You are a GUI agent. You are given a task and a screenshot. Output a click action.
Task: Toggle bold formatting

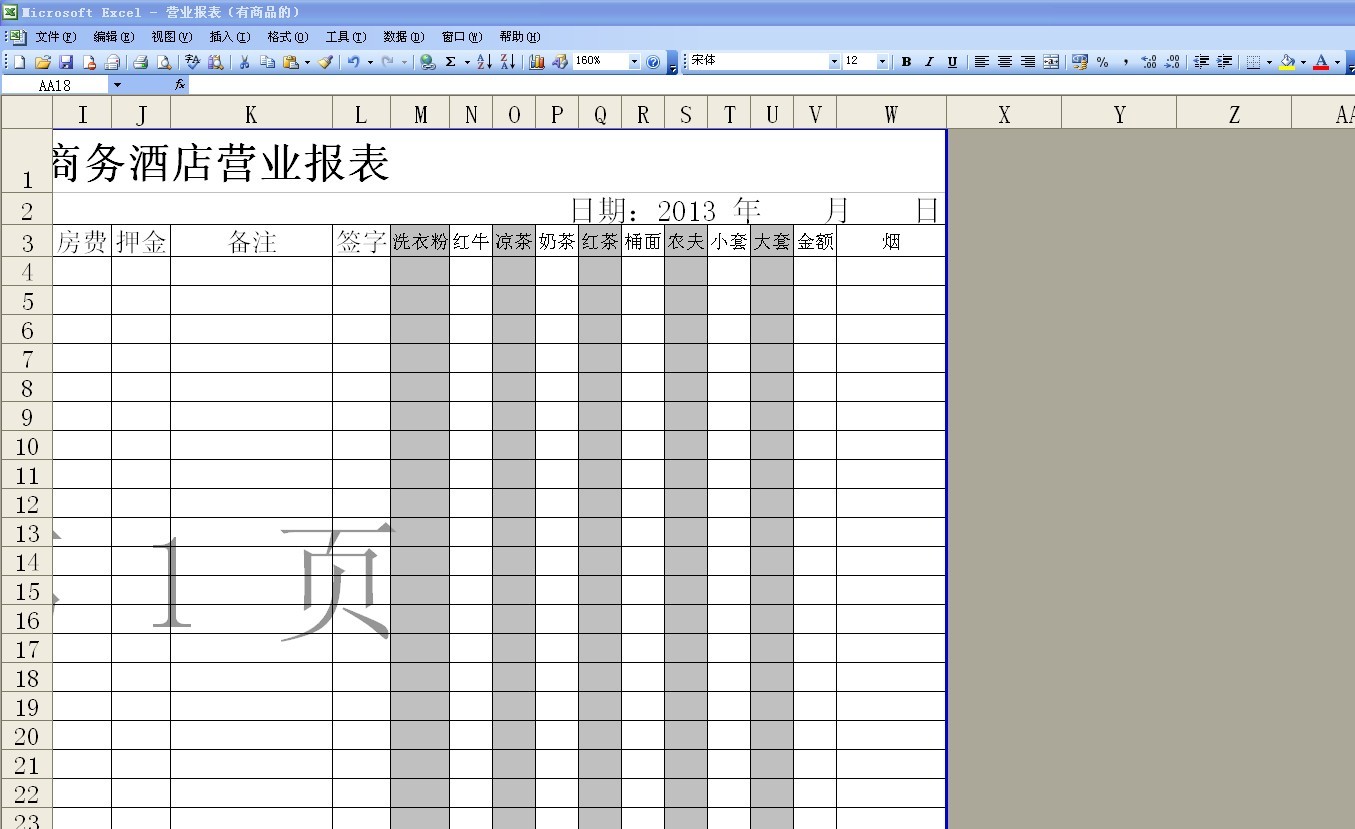(905, 61)
